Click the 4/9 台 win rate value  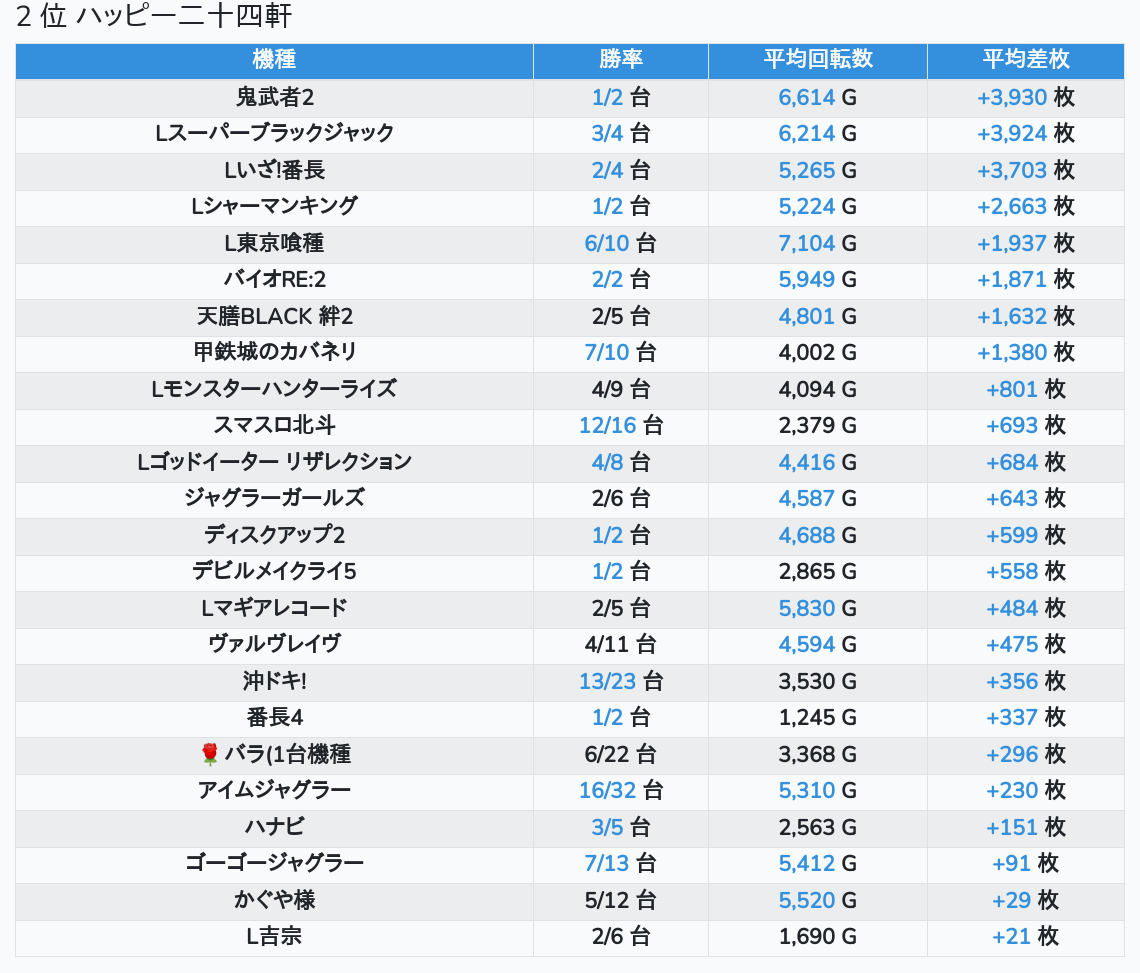click(x=620, y=389)
